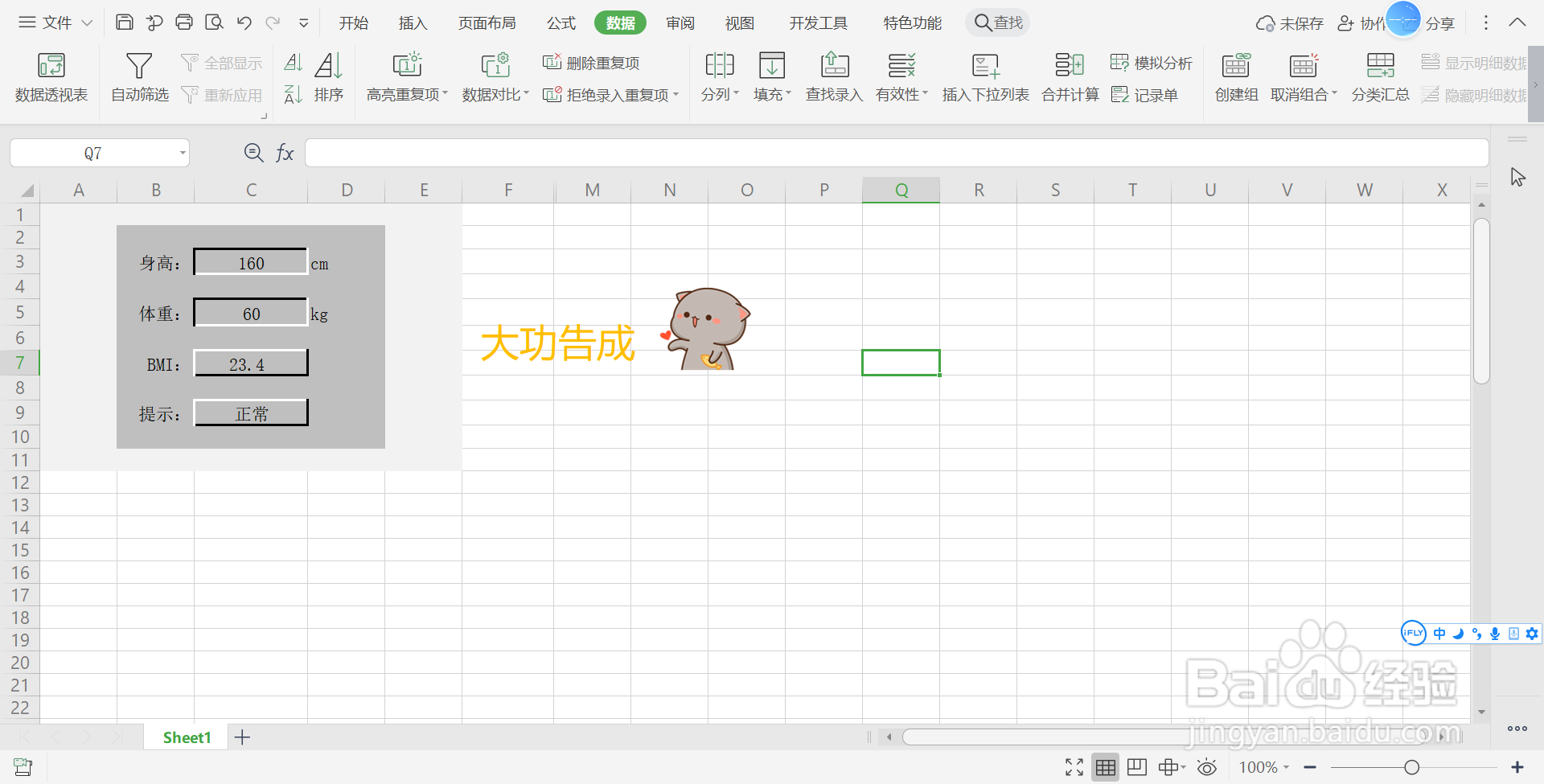The width and height of the screenshot is (1544, 784).
Task: Open the name box dropdown arrow
Action: (x=183, y=153)
